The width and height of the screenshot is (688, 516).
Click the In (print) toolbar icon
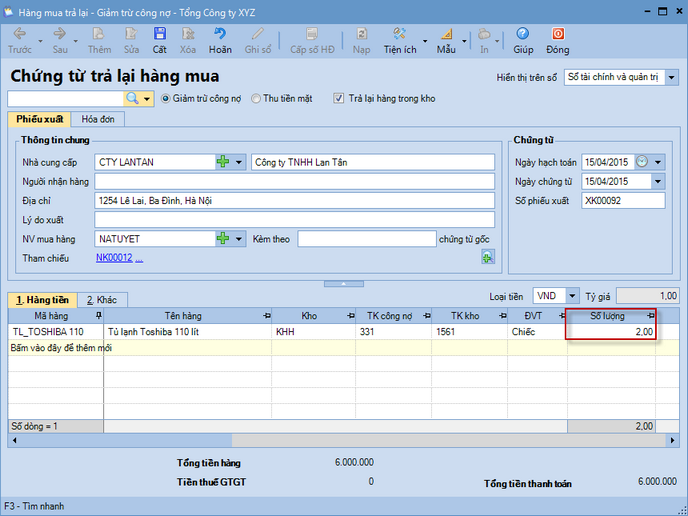[x=484, y=34]
